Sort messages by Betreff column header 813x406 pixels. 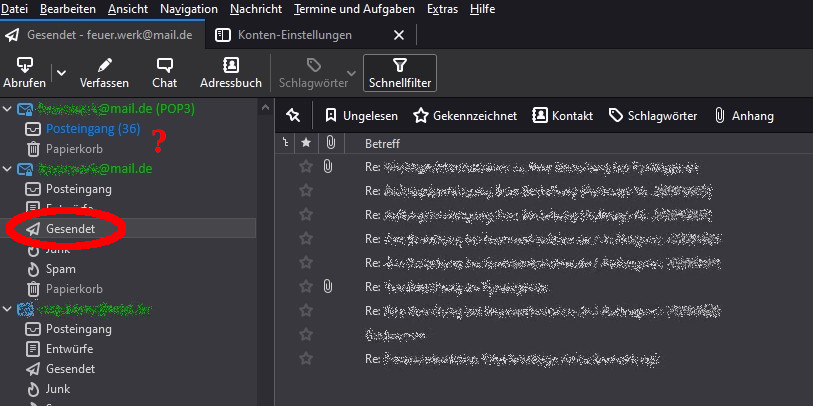383,143
